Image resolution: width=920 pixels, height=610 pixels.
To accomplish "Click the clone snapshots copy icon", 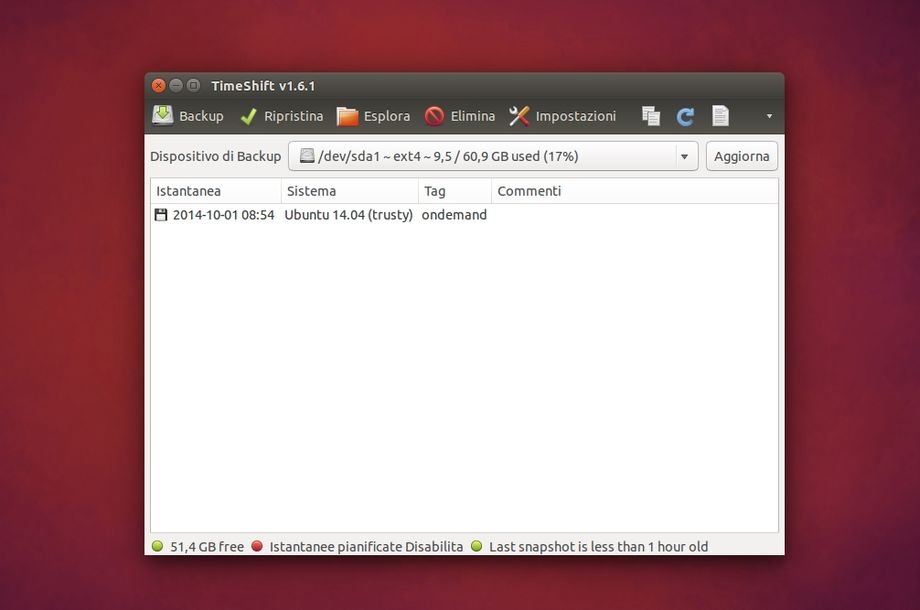I will click(x=651, y=116).
